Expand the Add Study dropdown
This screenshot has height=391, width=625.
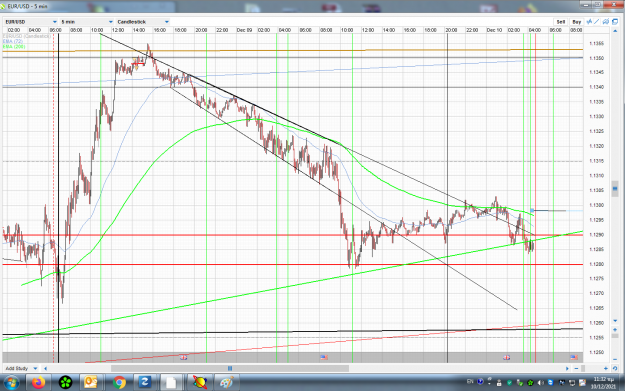[22, 368]
